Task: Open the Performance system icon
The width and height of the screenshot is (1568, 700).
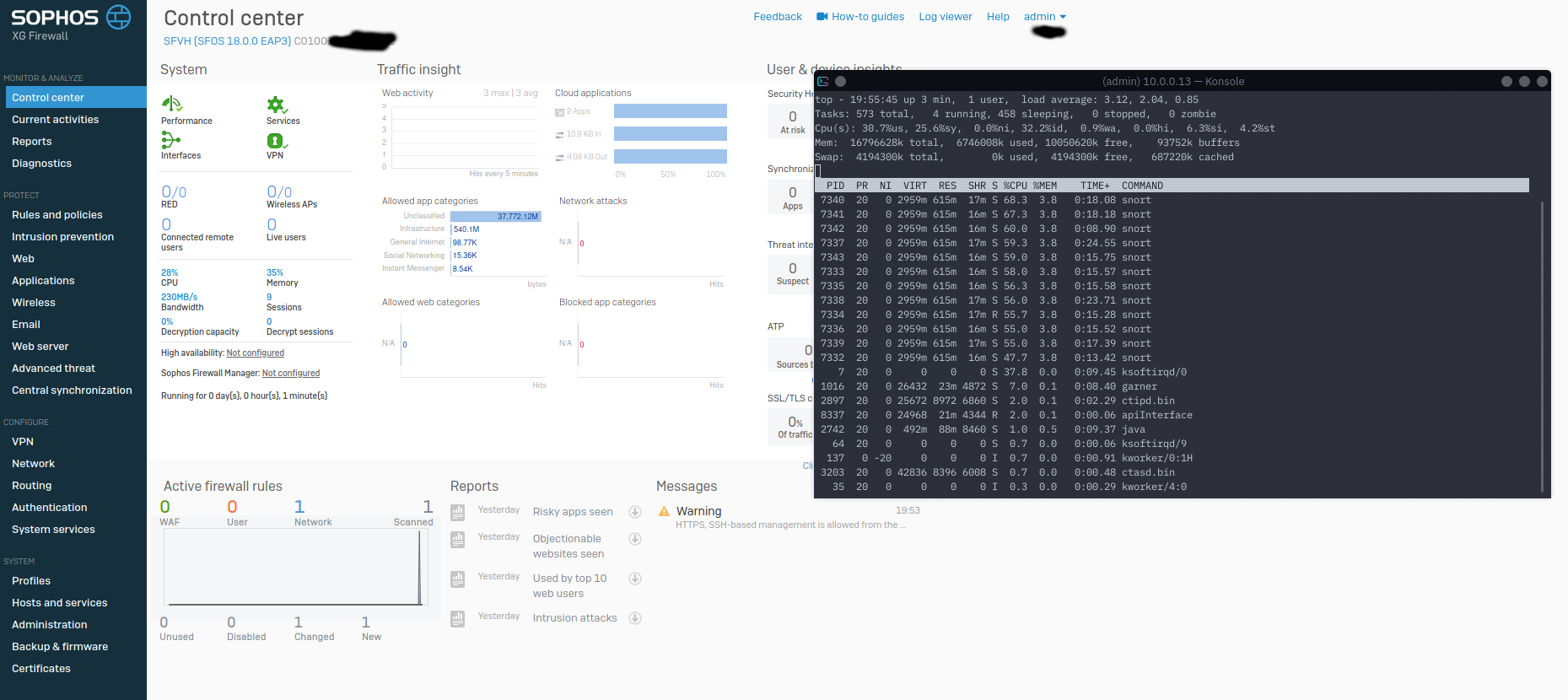Action: pyautogui.click(x=172, y=104)
